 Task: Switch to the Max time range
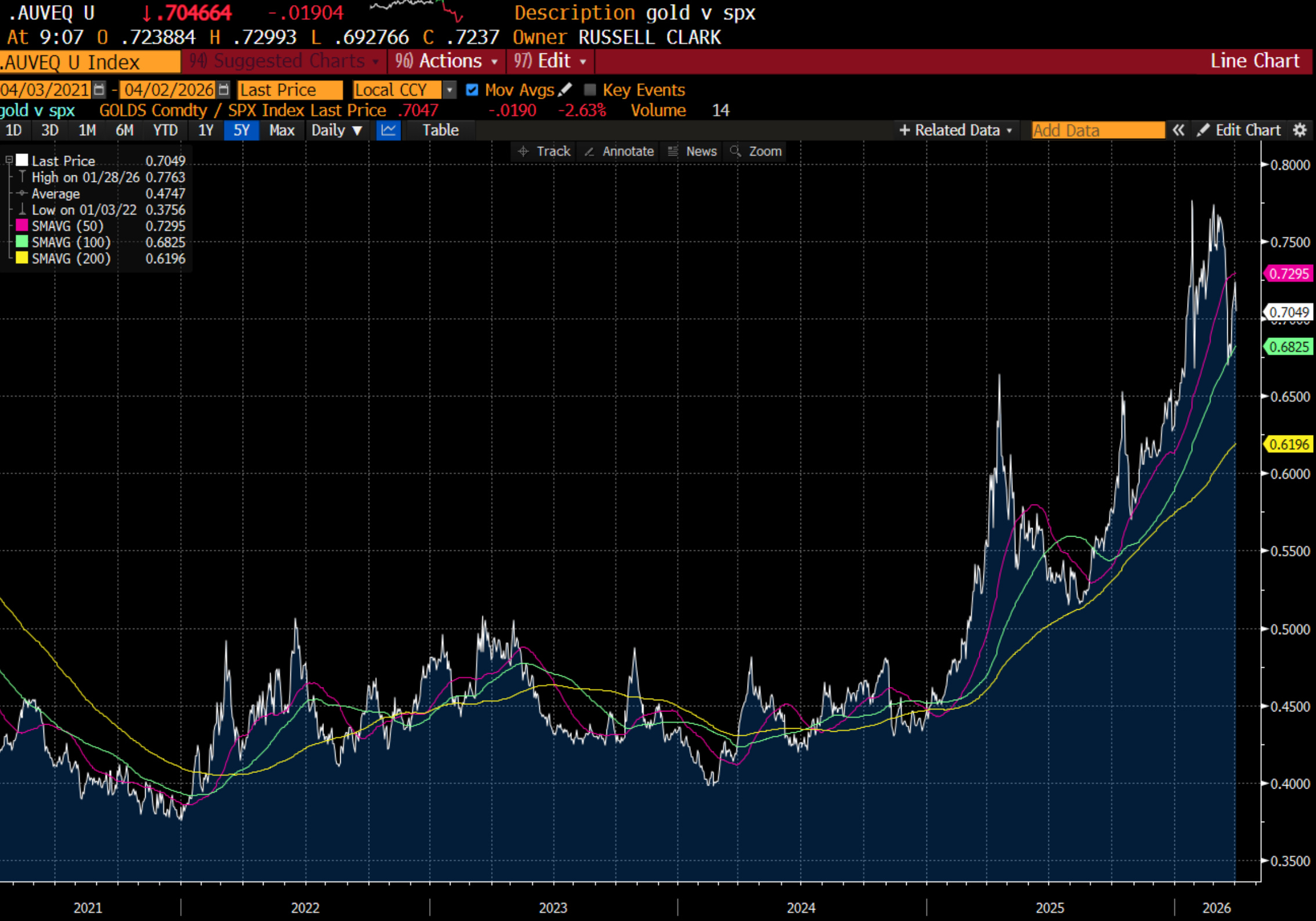tap(282, 130)
